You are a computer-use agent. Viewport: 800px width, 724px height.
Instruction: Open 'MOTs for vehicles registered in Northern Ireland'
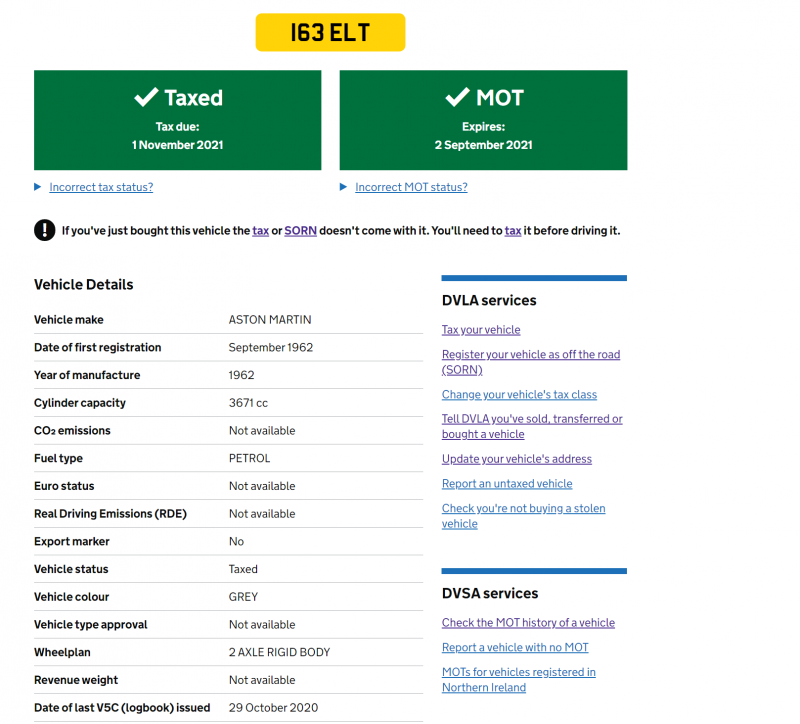pyautogui.click(x=519, y=680)
